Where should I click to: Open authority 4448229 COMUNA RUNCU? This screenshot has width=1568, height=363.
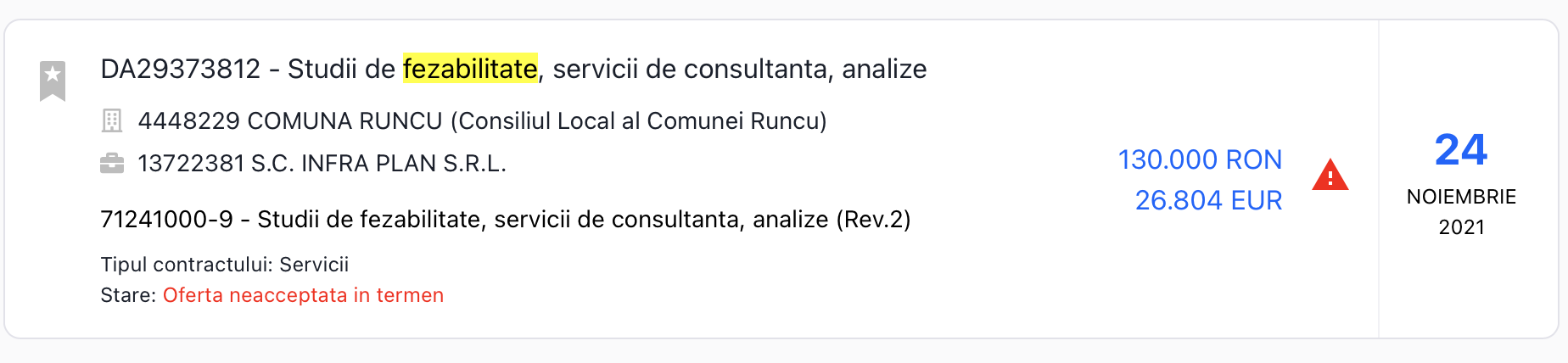pyautogui.click(x=290, y=120)
